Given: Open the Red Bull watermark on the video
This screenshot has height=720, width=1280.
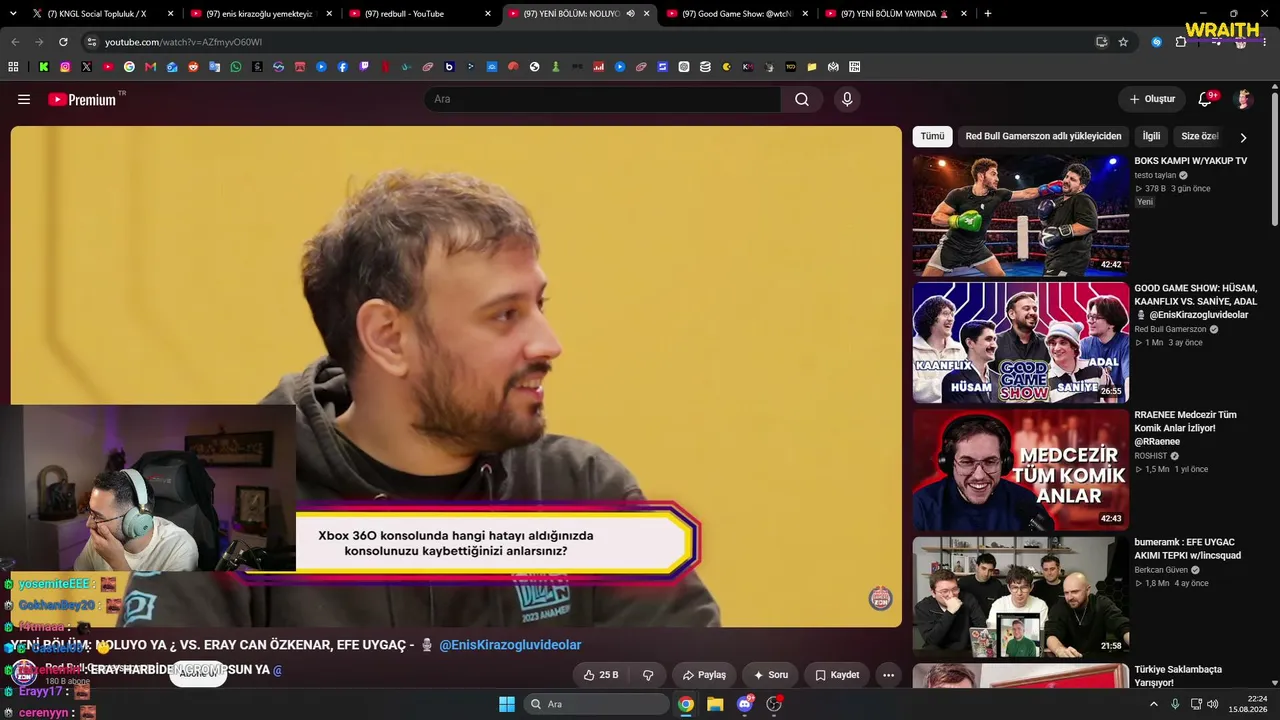Looking at the screenshot, I should [880, 598].
